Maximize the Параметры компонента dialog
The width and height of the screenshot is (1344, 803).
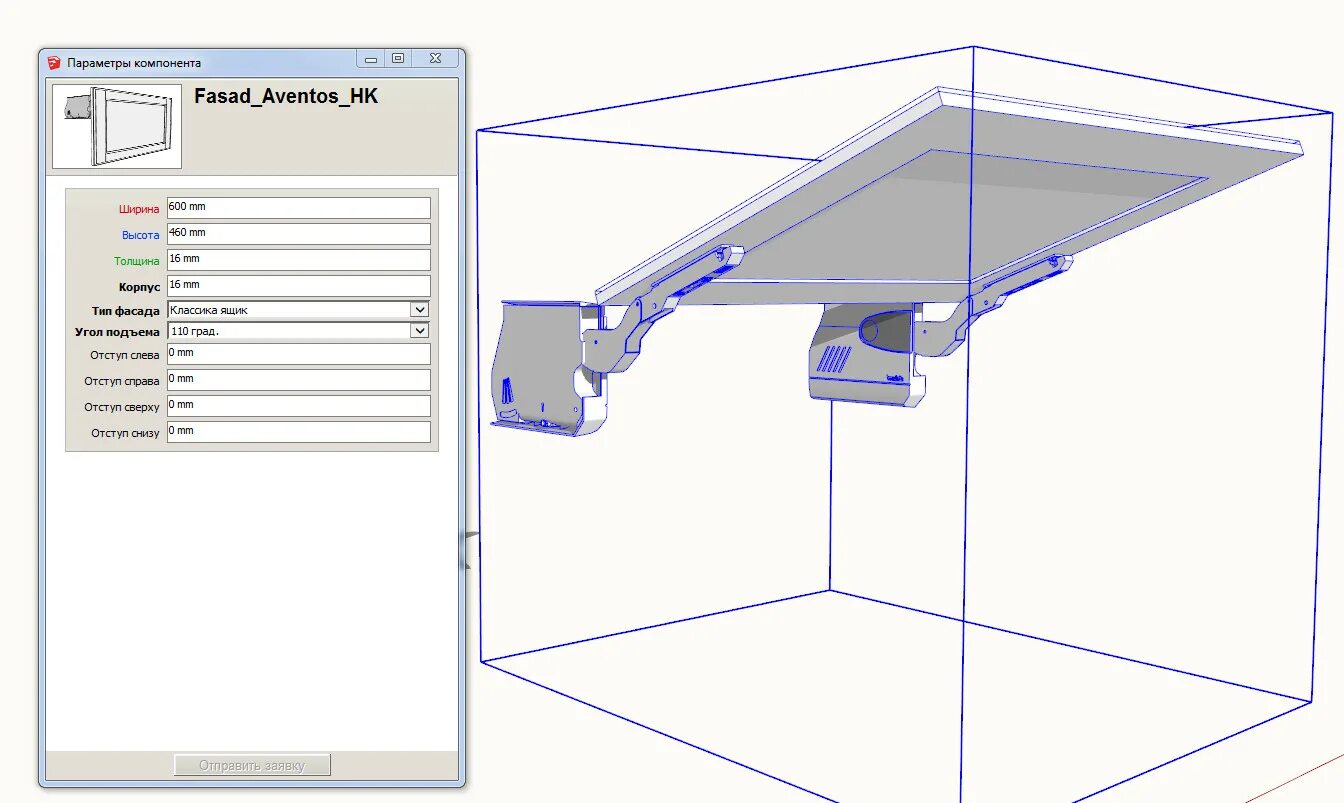pos(398,59)
